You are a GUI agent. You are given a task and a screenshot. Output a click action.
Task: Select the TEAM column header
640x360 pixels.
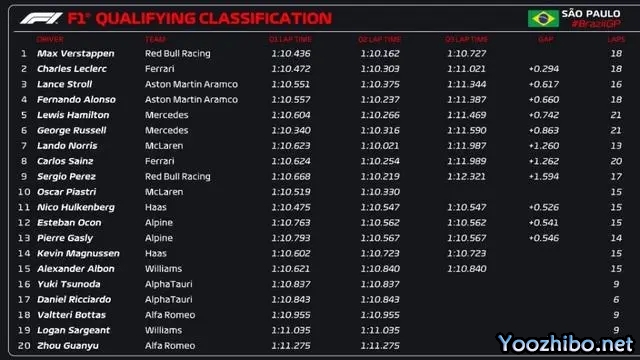pos(155,40)
